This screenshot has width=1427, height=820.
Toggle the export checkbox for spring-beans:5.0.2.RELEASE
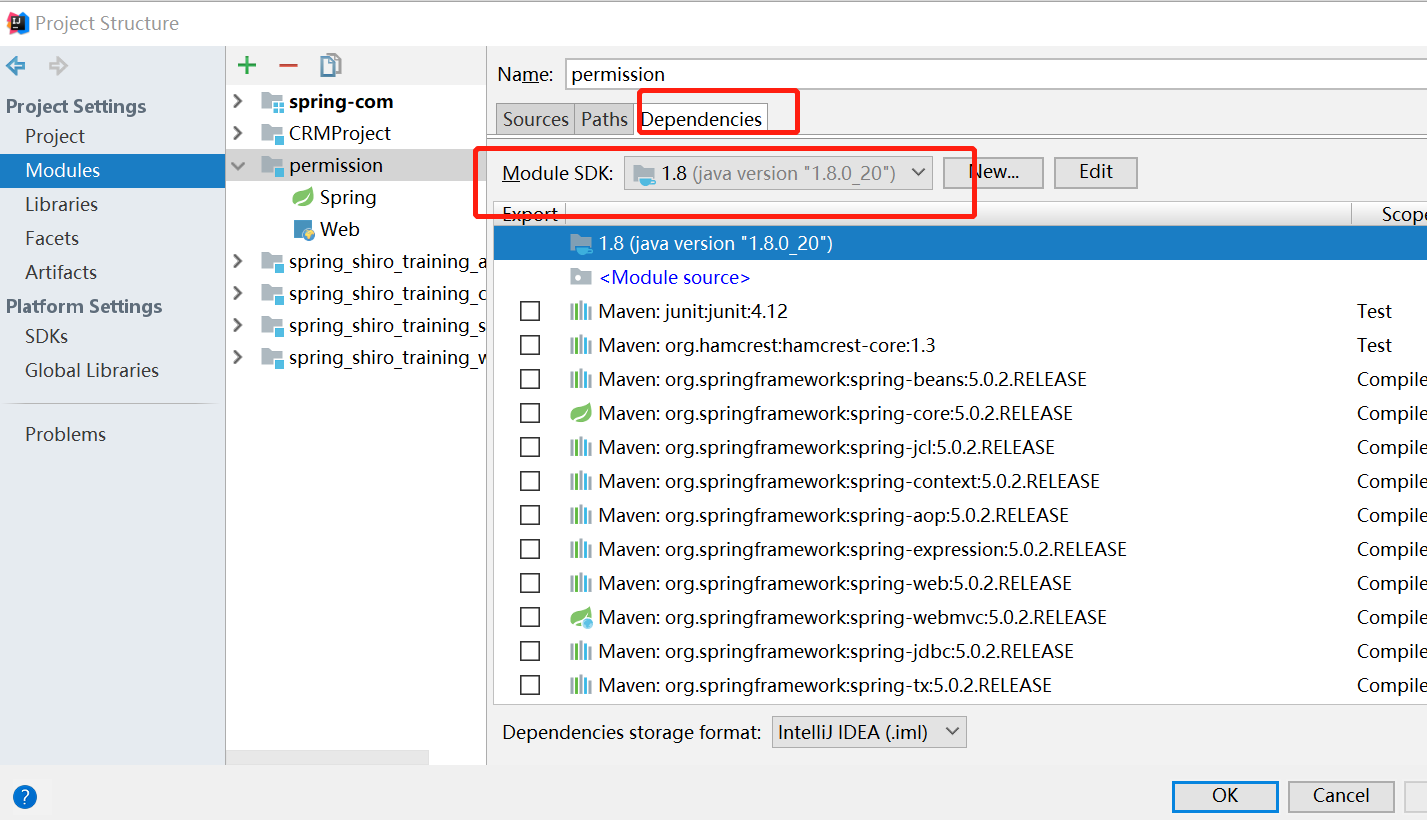coord(530,379)
